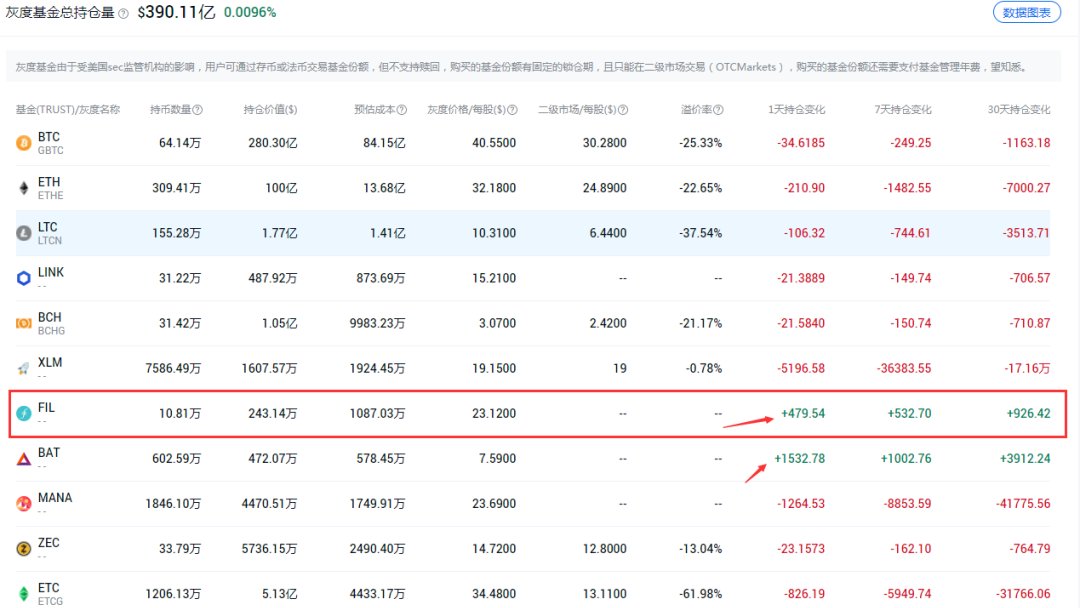Click help icon next to 二级市场/每股 header
Image resolution: width=1080 pixels, height=608 pixels.
623,109
